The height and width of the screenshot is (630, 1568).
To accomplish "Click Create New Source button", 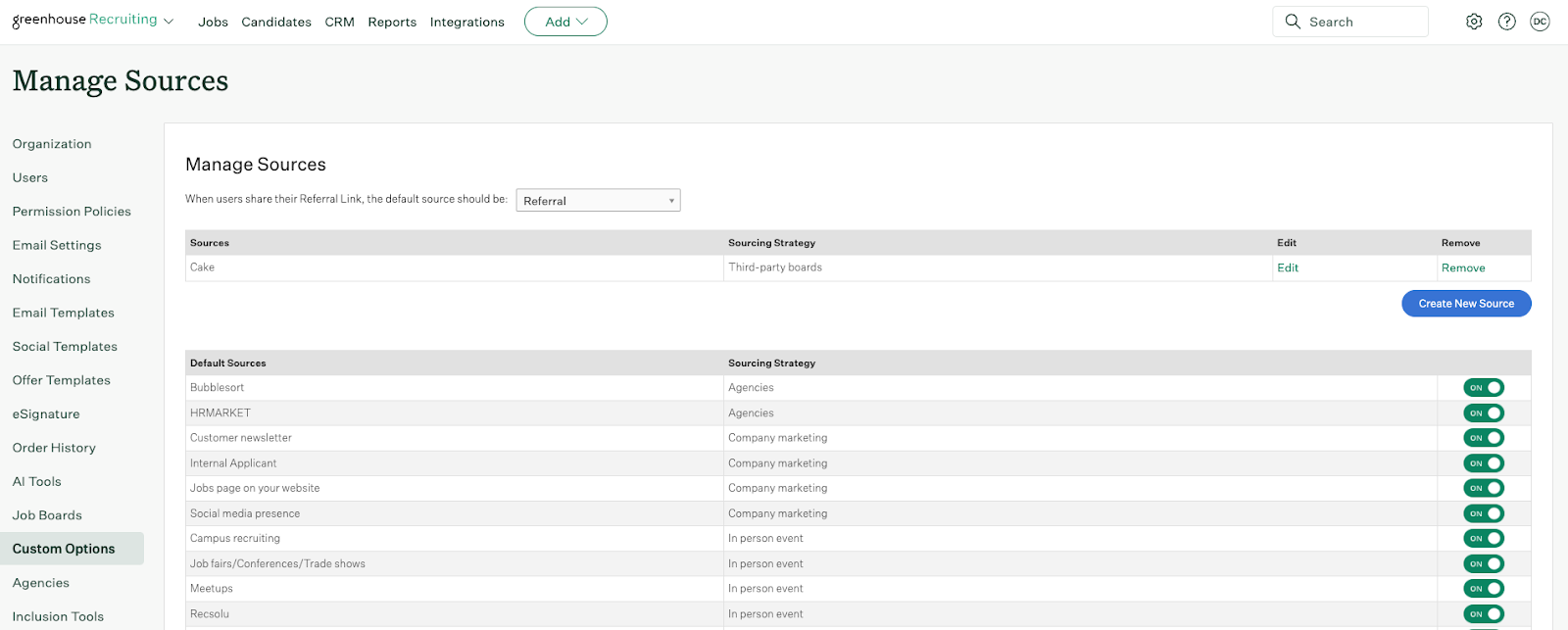I will pyautogui.click(x=1466, y=304).
